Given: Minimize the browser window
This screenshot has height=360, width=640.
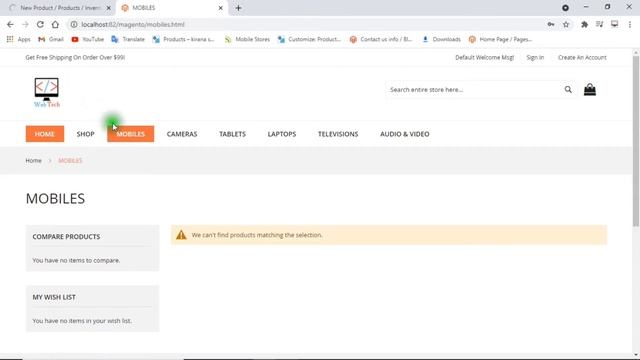Looking at the screenshot, I should pos(586,7).
